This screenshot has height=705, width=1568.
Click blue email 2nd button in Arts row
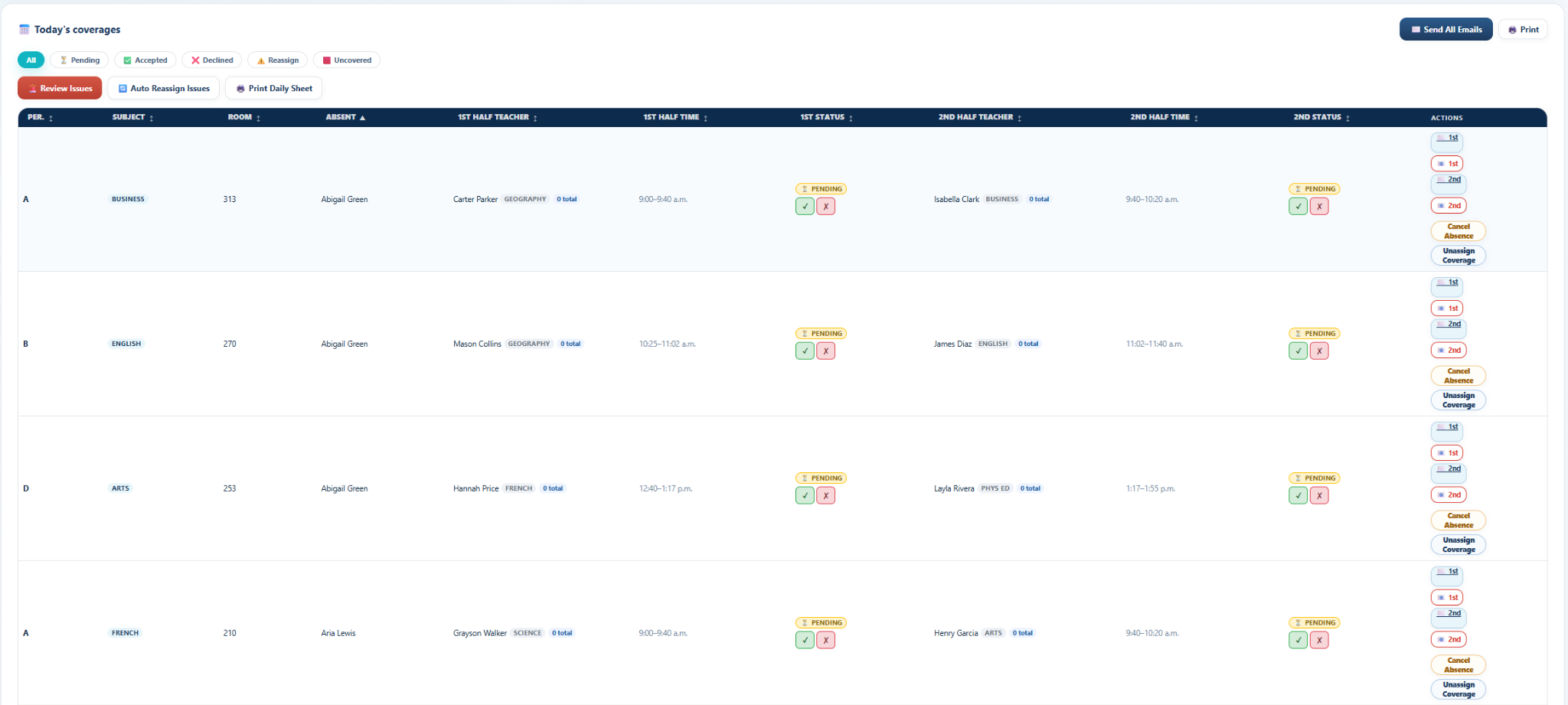[1448, 473]
